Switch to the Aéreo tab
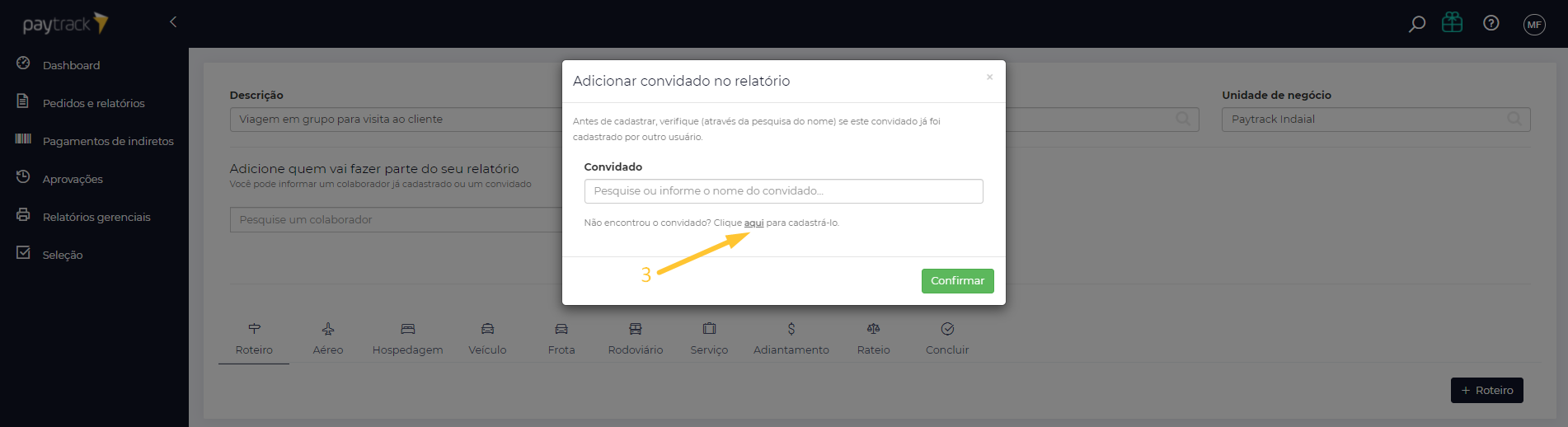 coord(328,340)
